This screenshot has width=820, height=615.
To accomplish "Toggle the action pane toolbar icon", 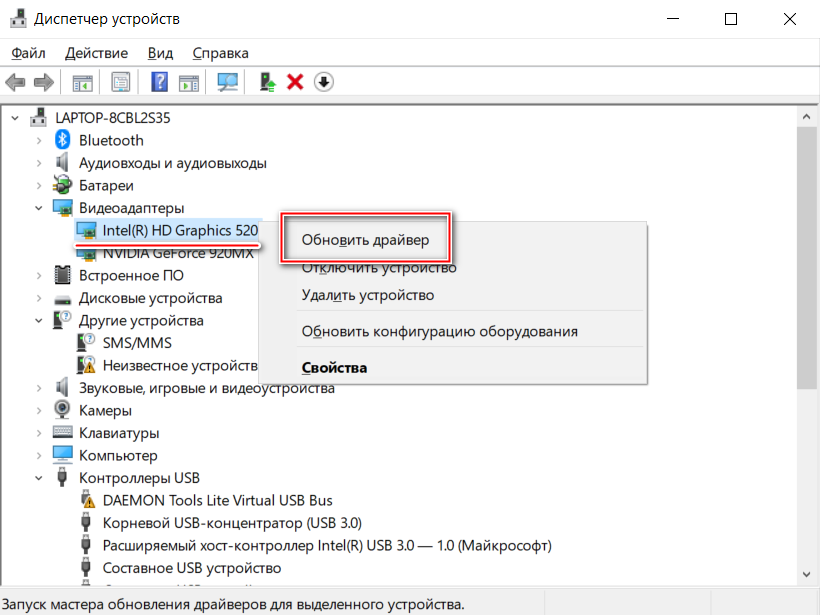I will 189,83.
